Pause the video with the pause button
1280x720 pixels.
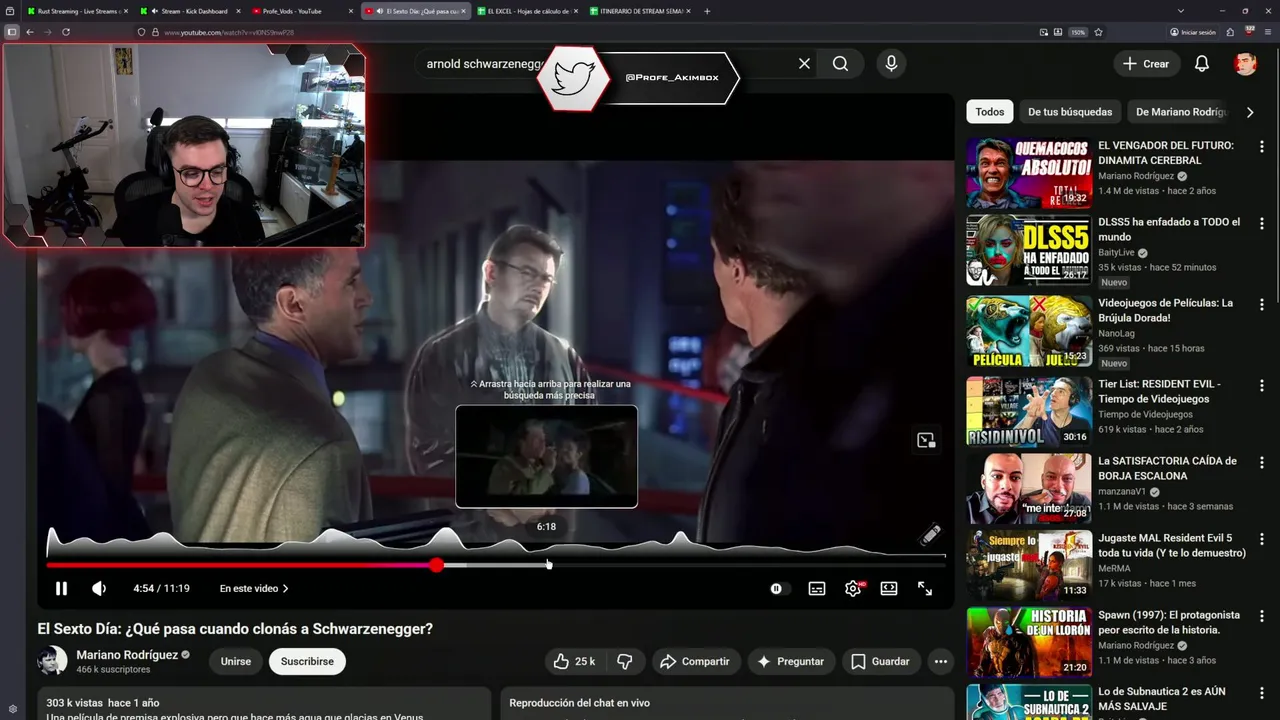click(61, 589)
